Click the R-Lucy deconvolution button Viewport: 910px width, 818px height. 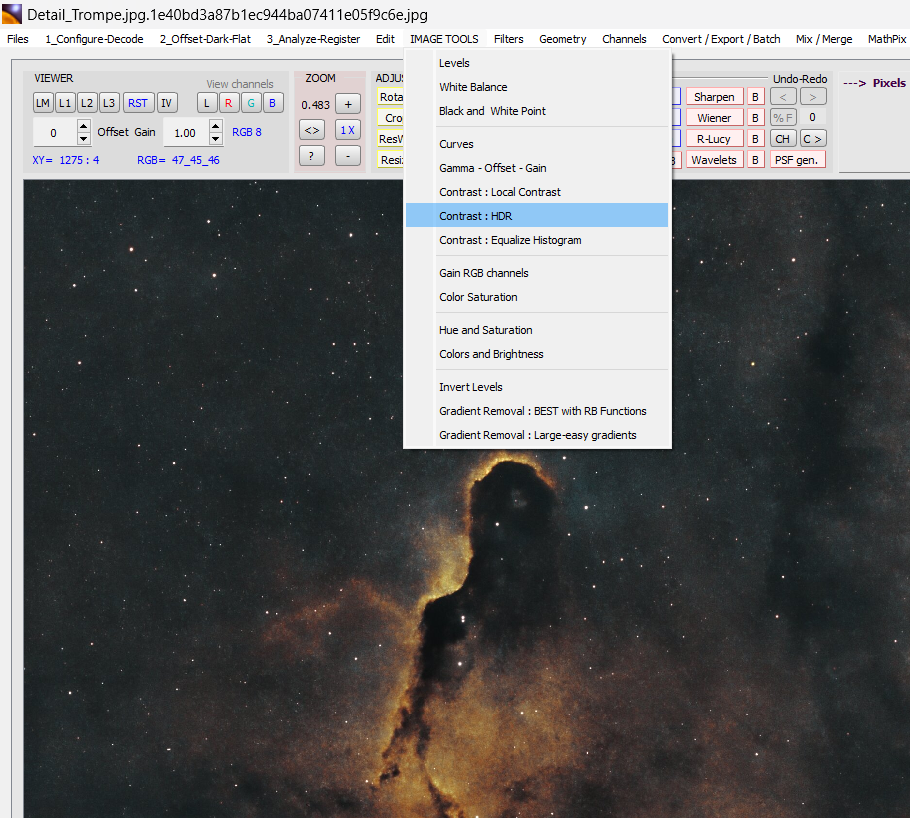click(x=714, y=139)
